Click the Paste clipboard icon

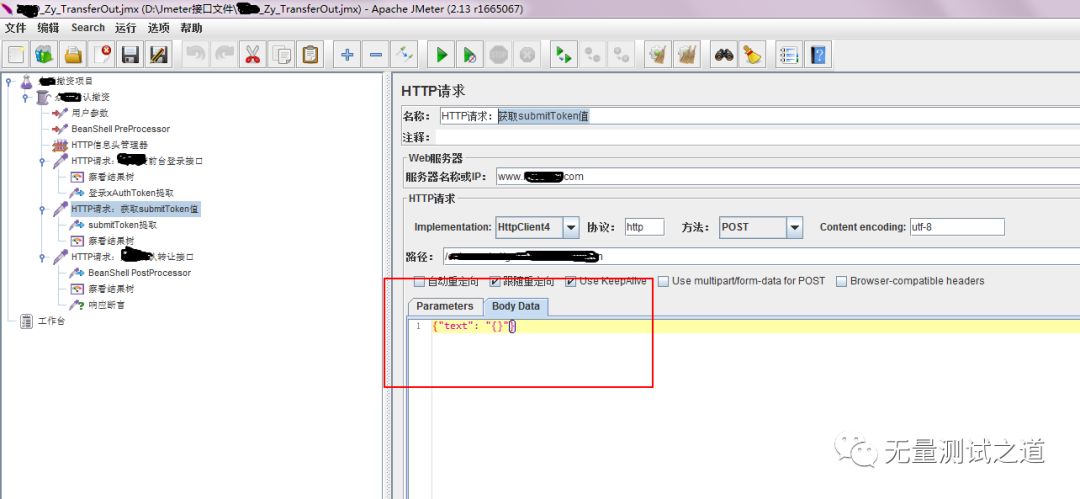pyautogui.click(x=311, y=54)
